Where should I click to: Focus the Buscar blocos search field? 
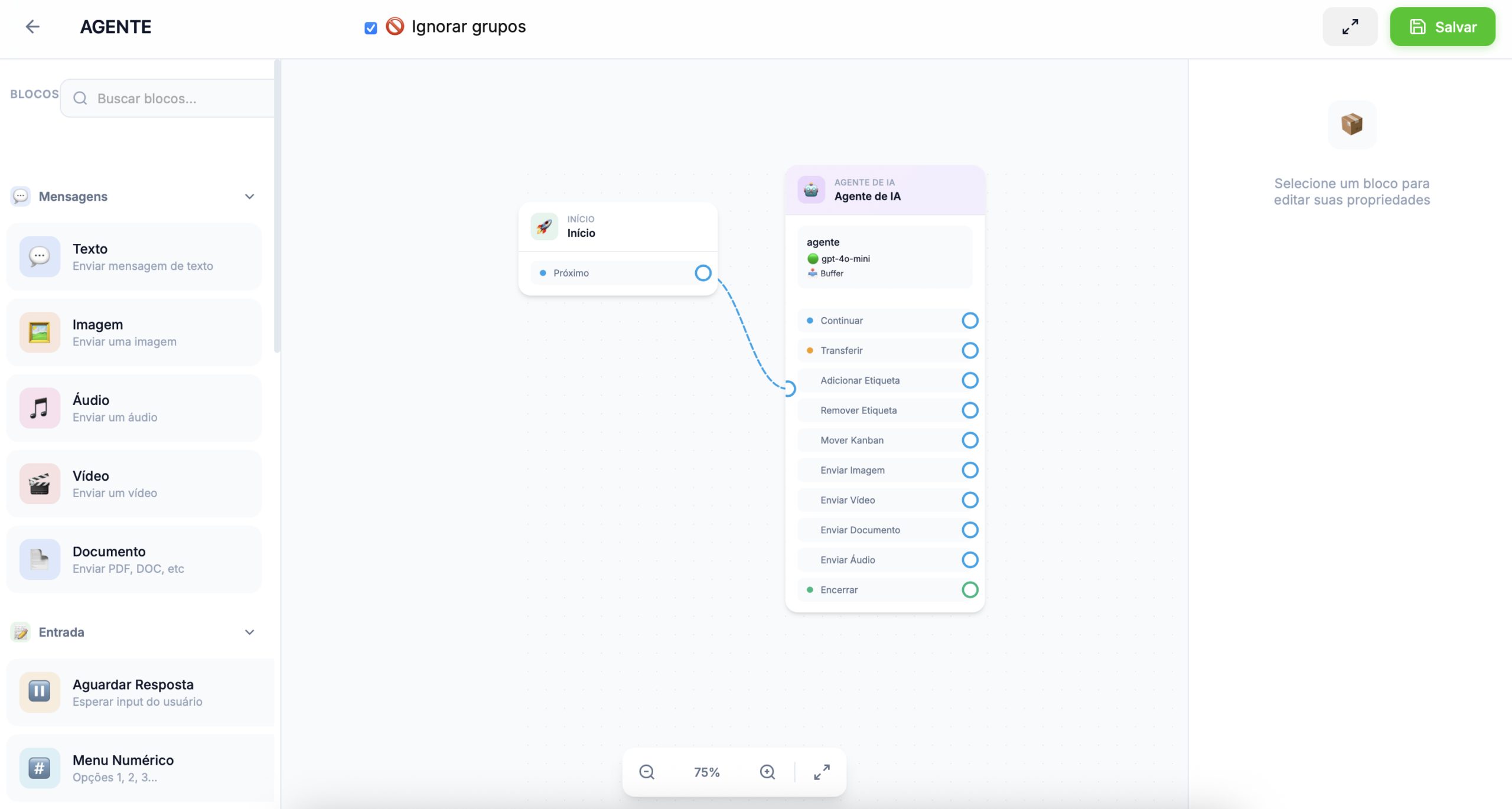(168, 98)
